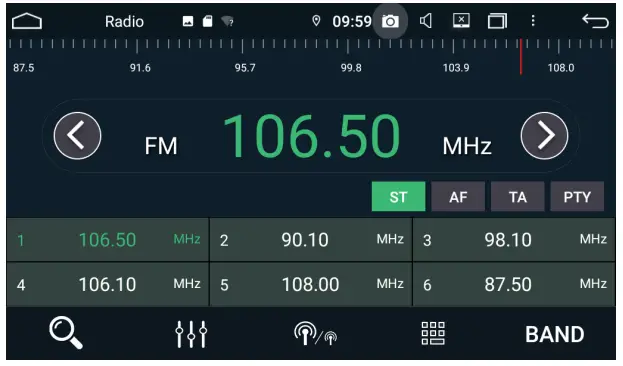
Task: Tap the image notification icon
Action: click(x=188, y=21)
